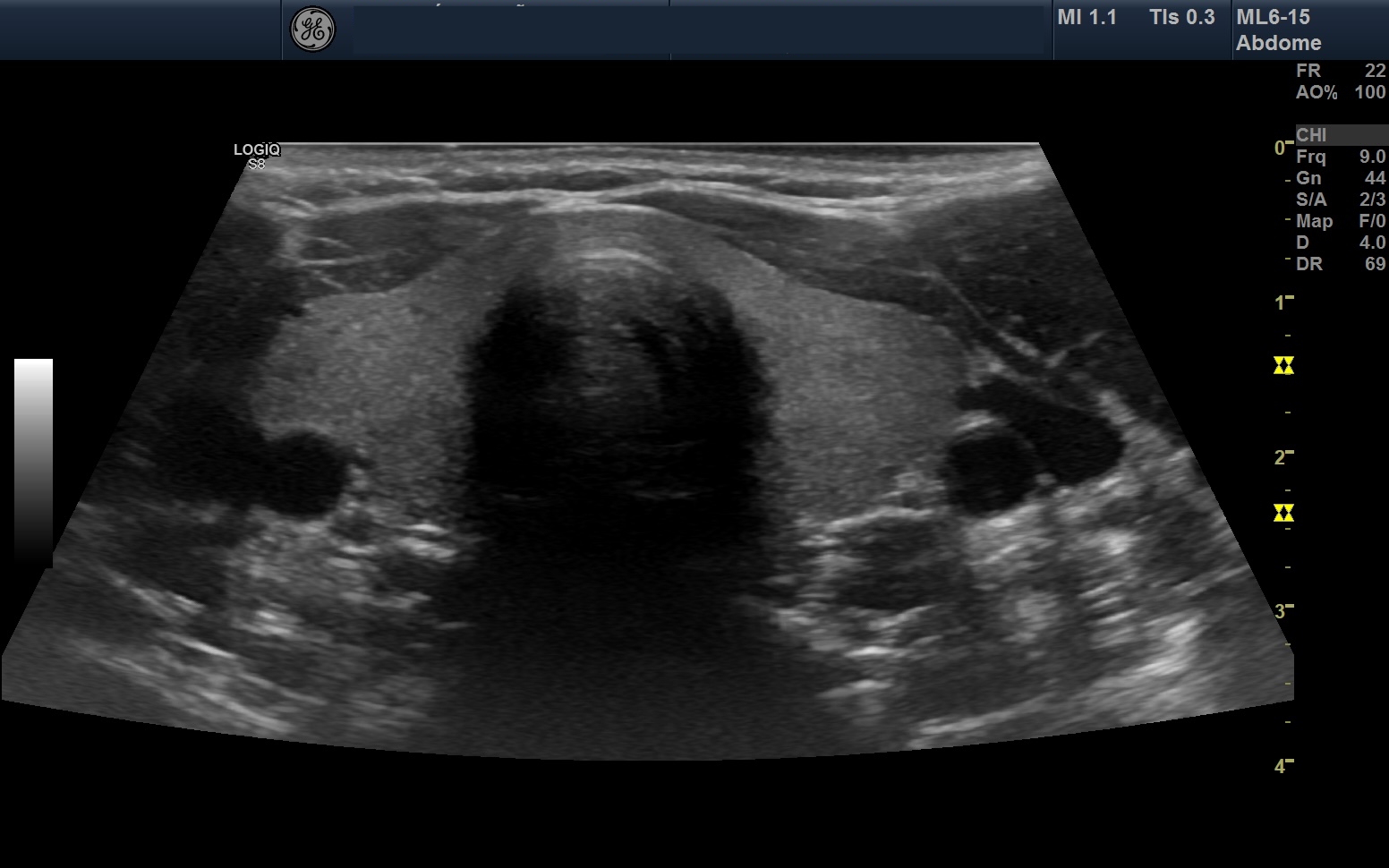Click the GE logo in the header
Image resolution: width=1389 pixels, height=868 pixels.
312,30
